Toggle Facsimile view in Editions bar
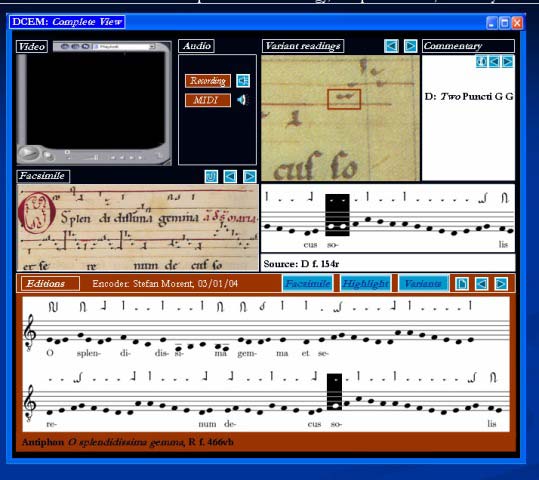 tap(308, 284)
